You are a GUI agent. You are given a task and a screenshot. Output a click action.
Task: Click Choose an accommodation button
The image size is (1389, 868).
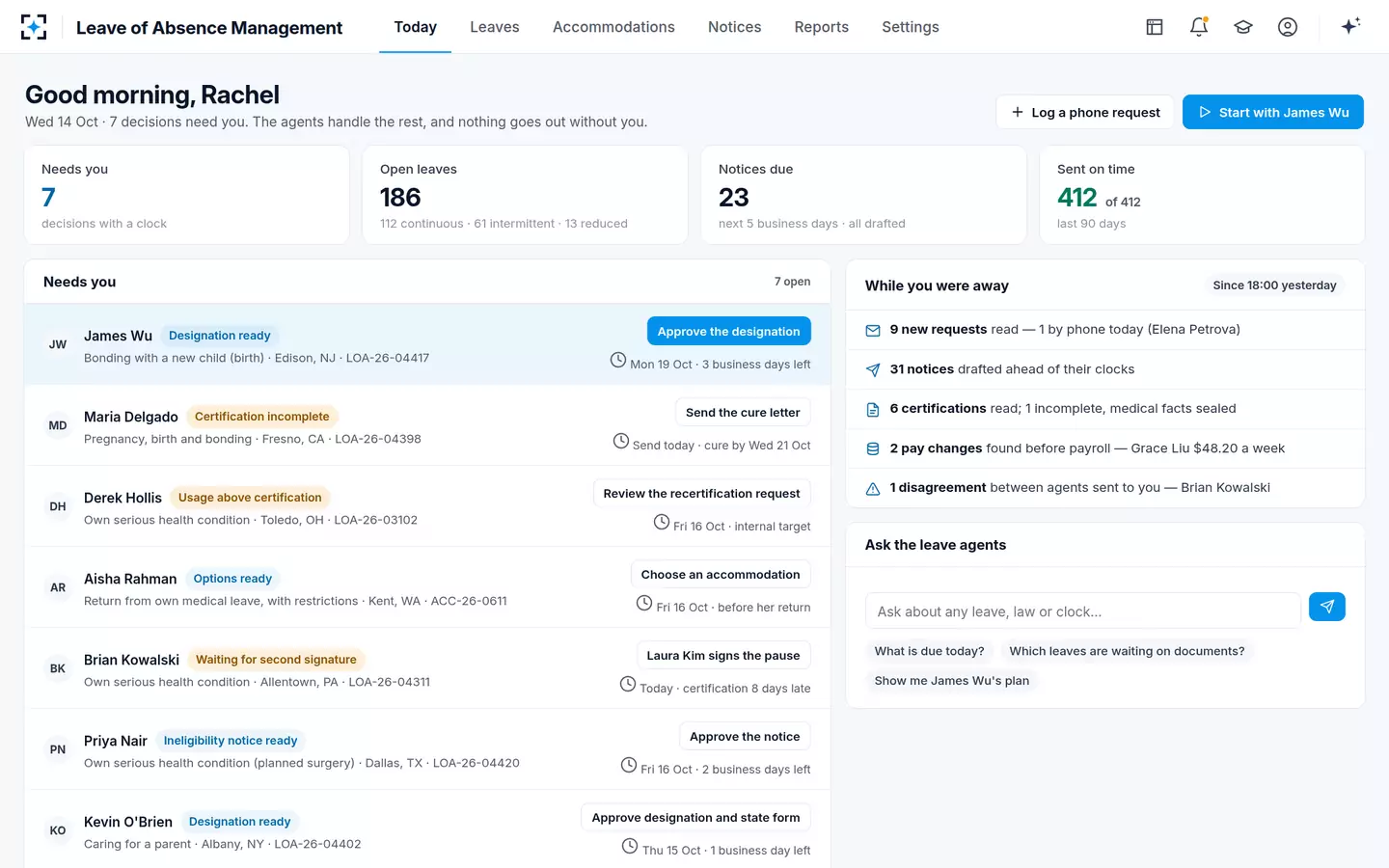[721, 574]
